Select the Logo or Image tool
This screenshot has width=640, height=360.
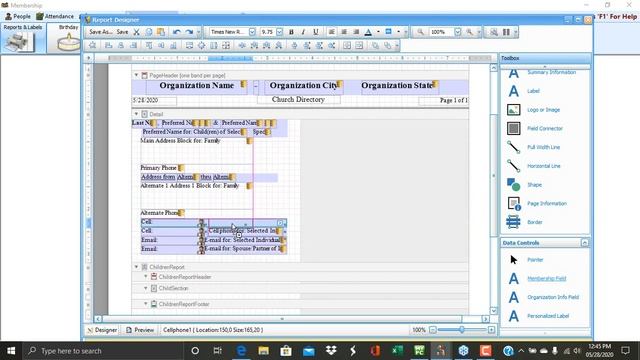coord(543,110)
